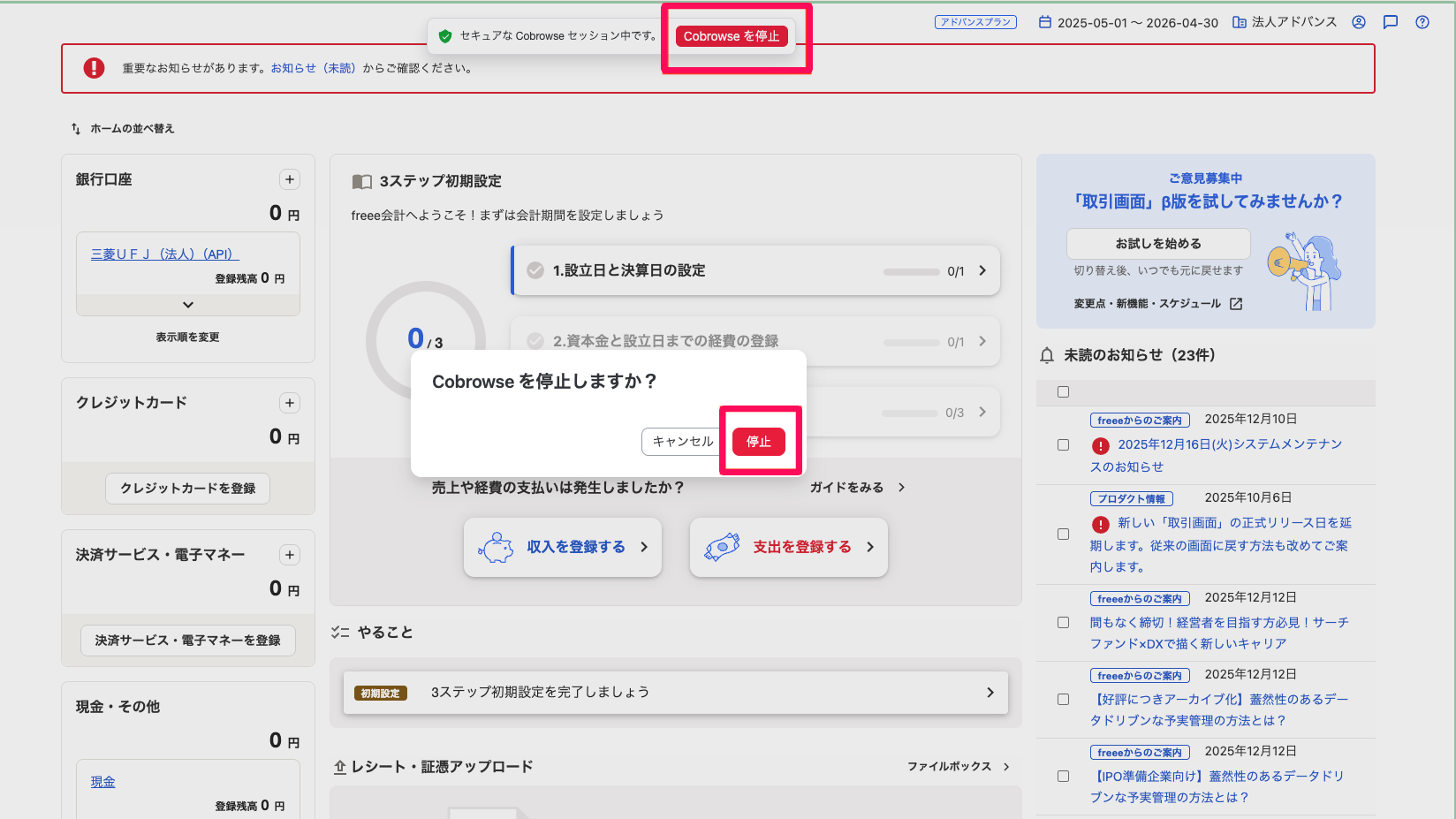Check the 取引画面 正式リリース notification checkbox
Image resolution: width=1456 pixels, height=819 pixels.
1064,535
